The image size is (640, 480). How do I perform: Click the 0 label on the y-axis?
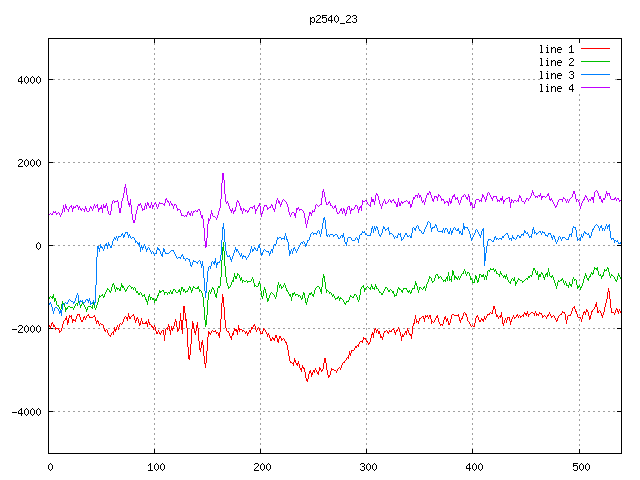coord(38,246)
